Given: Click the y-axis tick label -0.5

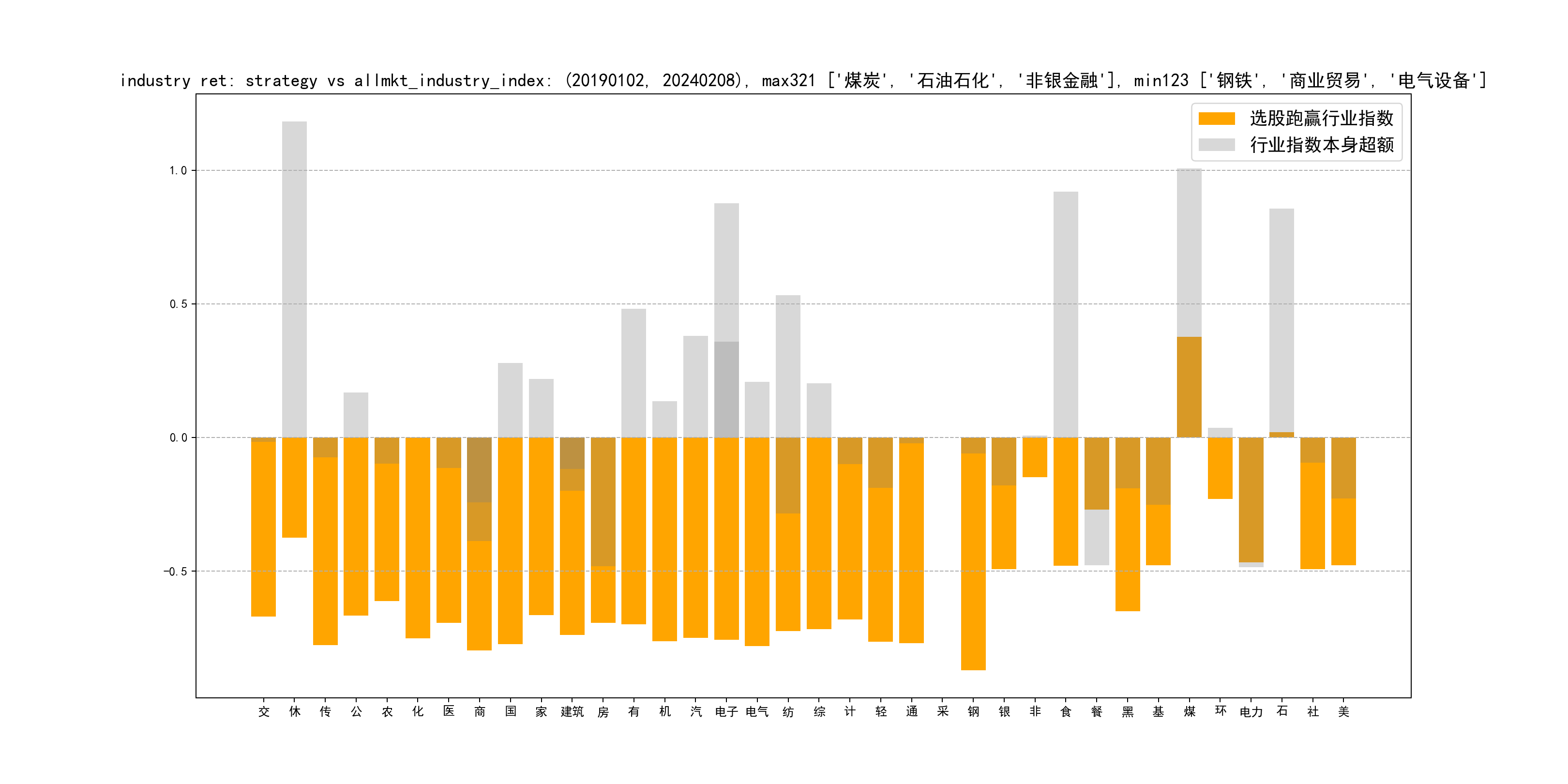Looking at the screenshot, I should [175, 571].
